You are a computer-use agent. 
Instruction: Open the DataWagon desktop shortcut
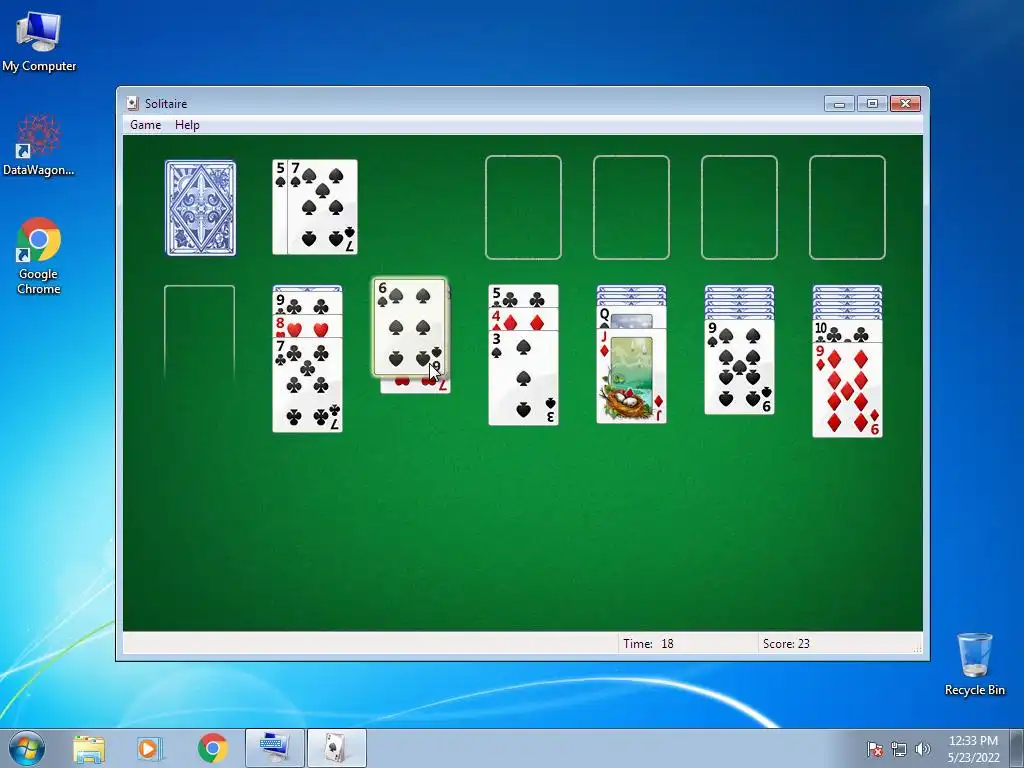click(x=39, y=145)
